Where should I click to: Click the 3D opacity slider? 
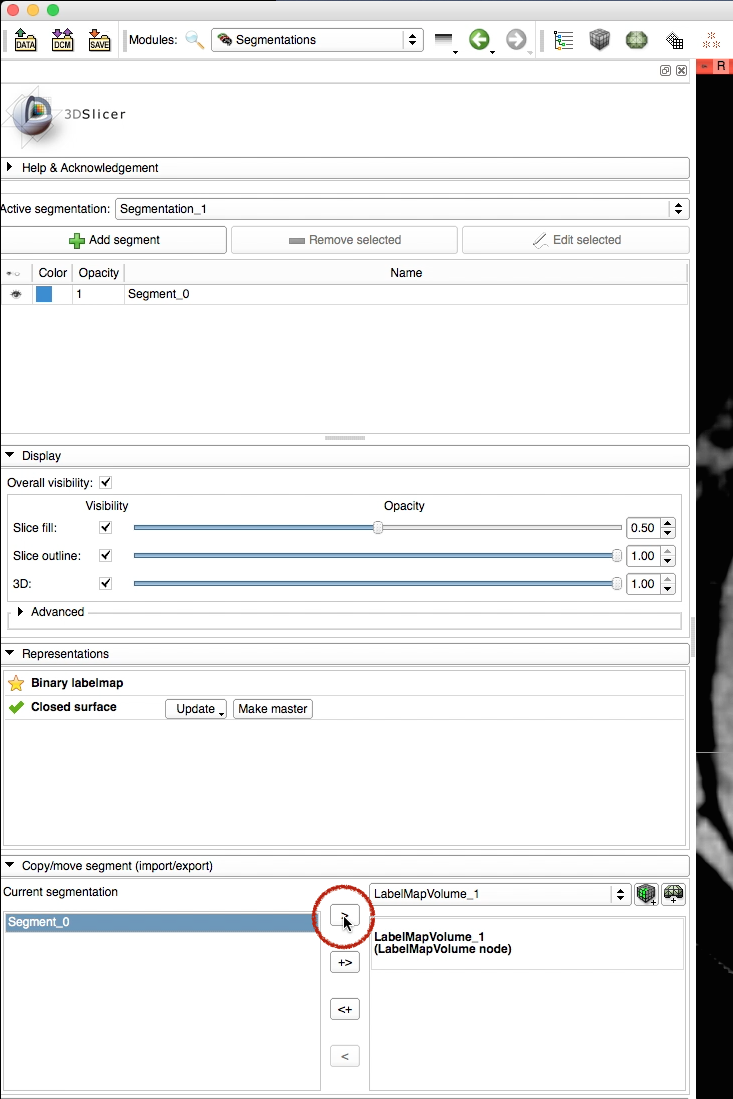(378, 583)
